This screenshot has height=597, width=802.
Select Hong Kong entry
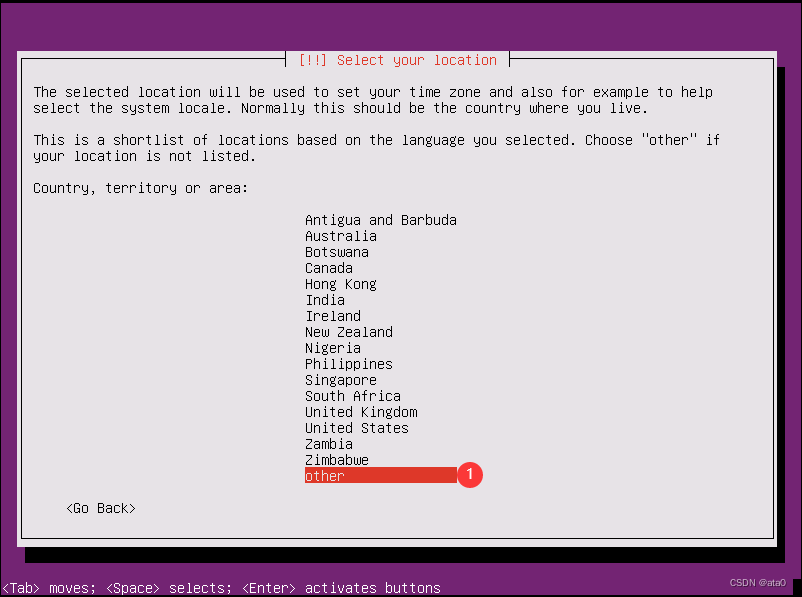coord(341,284)
